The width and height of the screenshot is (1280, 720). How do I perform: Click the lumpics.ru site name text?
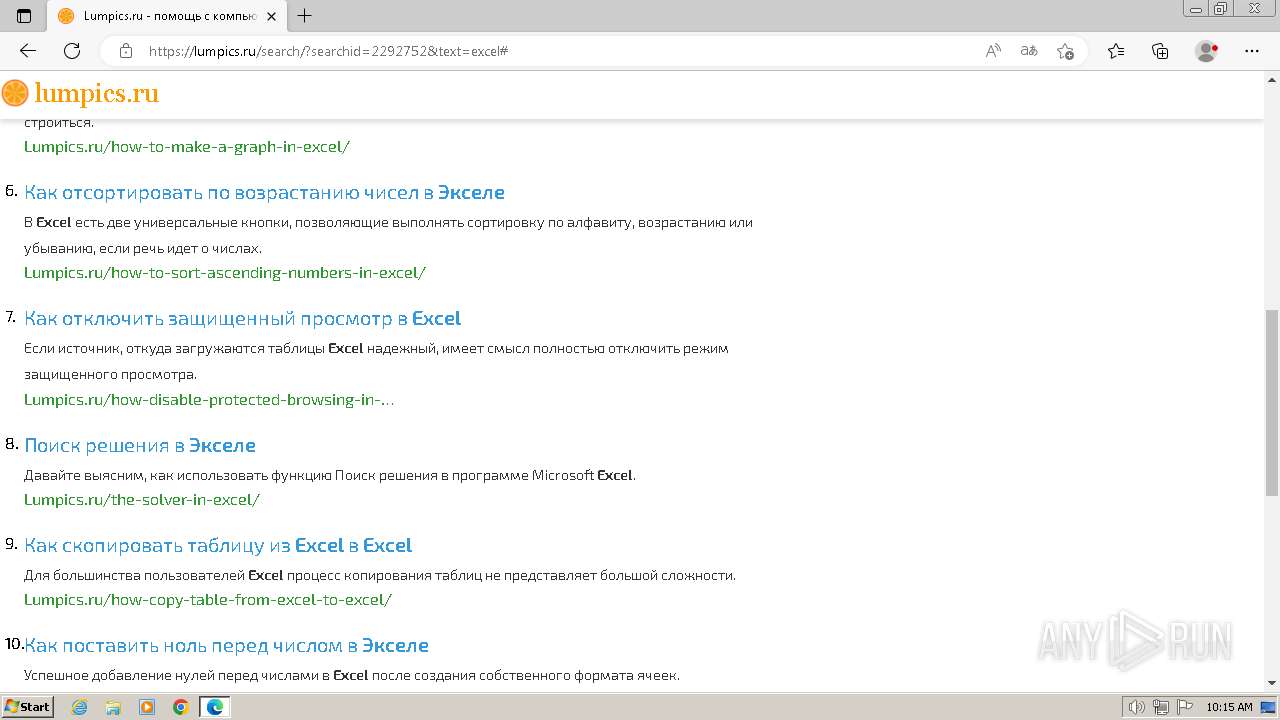pos(97,94)
